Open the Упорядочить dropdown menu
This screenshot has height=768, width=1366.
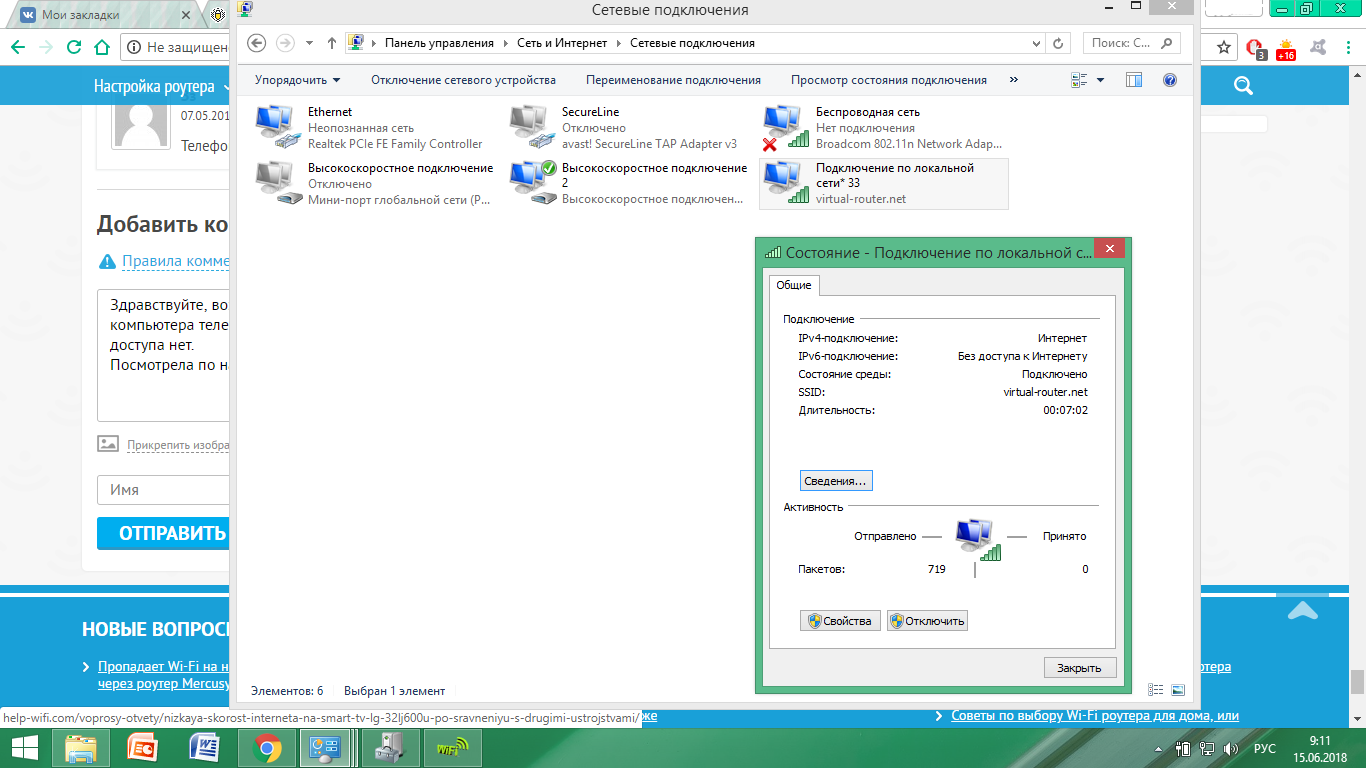297,80
